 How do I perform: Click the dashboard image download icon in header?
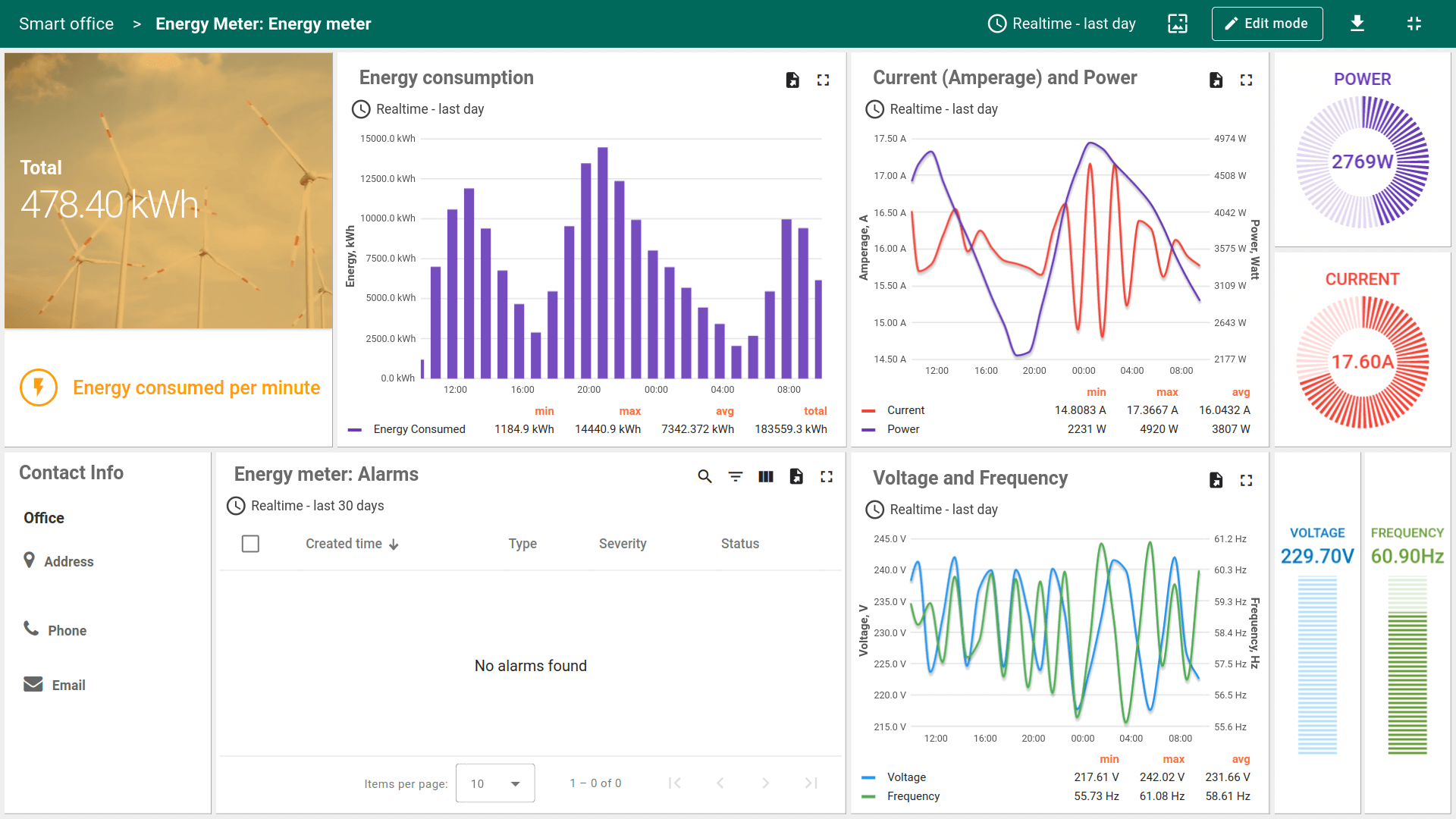tap(1177, 24)
